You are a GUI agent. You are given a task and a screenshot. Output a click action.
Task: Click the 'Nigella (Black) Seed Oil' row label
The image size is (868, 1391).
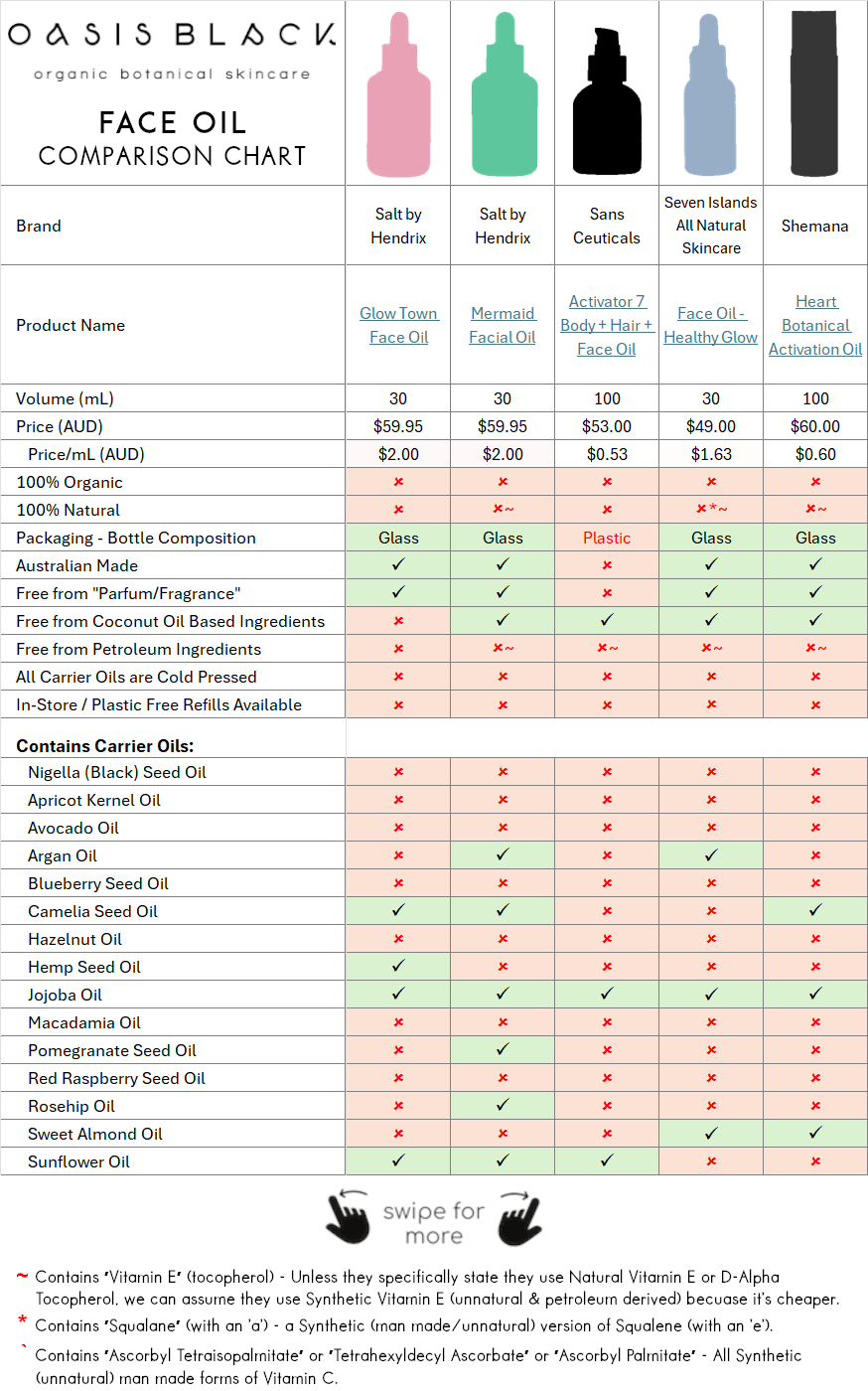tap(117, 772)
